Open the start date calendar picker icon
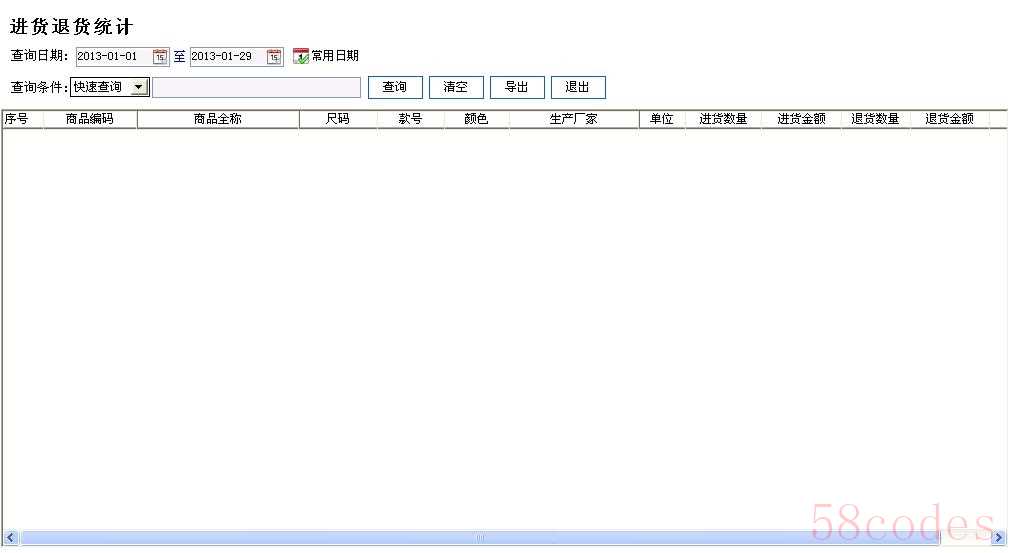 [x=160, y=57]
